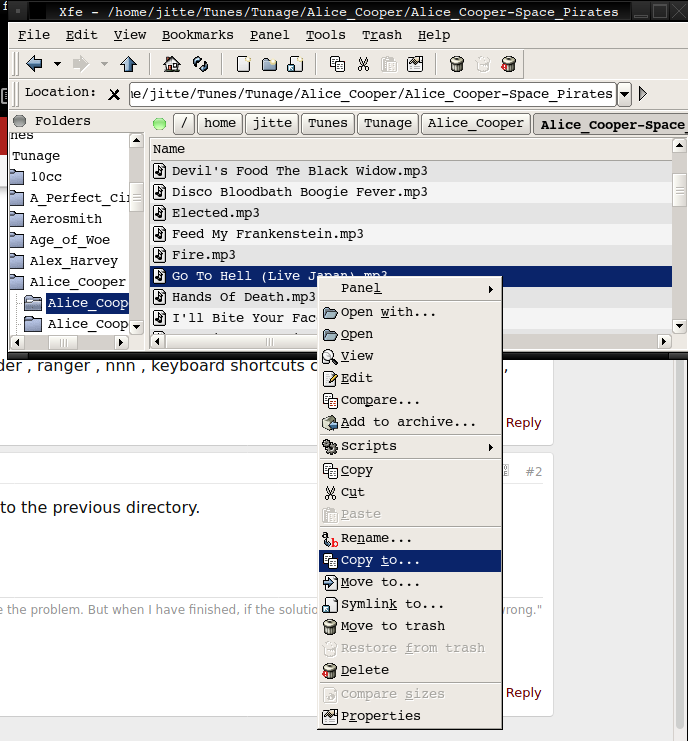This screenshot has width=688, height=741.
Task: Open the back history dropdown arrow
Action: coord(57,64)
